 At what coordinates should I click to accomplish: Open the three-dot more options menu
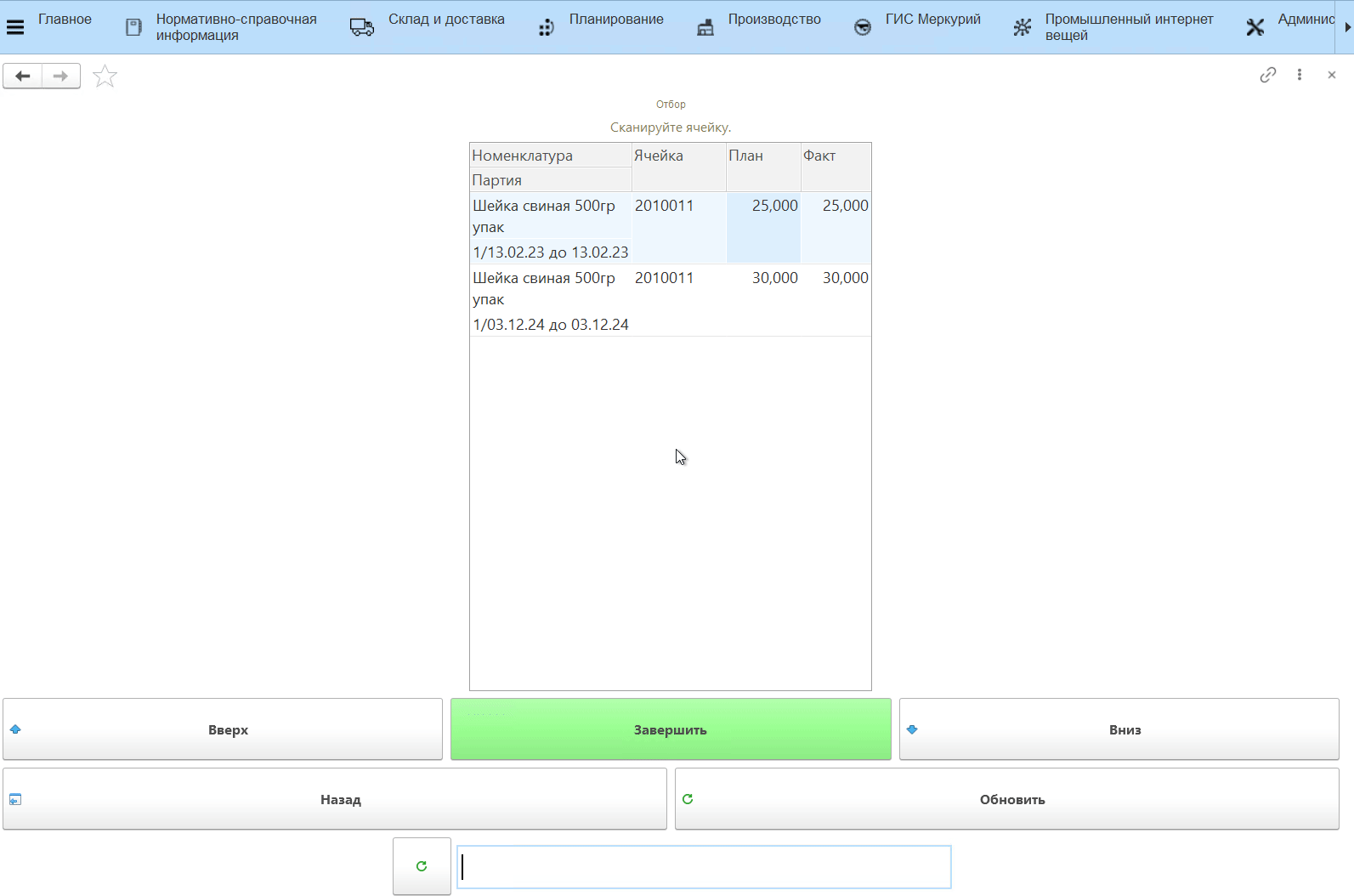[x=1299, y=75]
